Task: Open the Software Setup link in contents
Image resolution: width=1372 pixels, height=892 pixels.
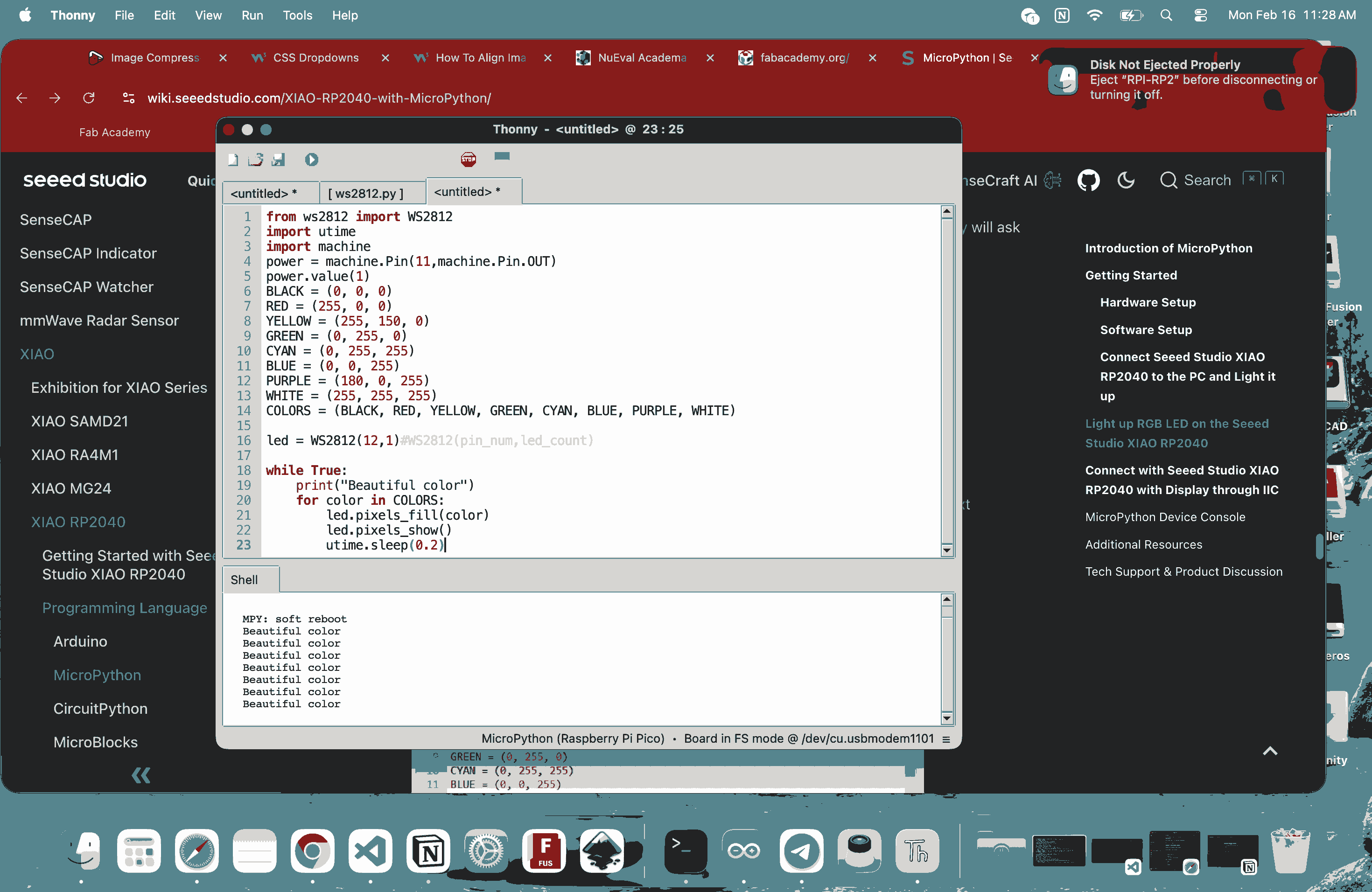Action: (x=1146, y=330)
